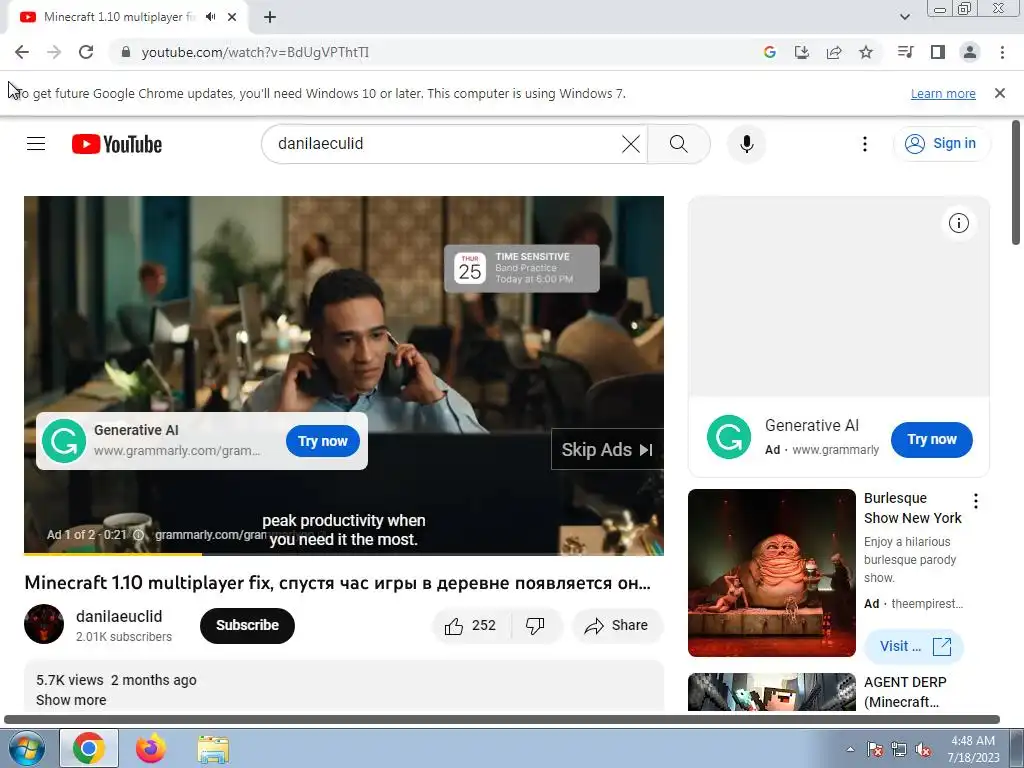
Task: Open danilaeuclid channel avatar
Action: 44,624
